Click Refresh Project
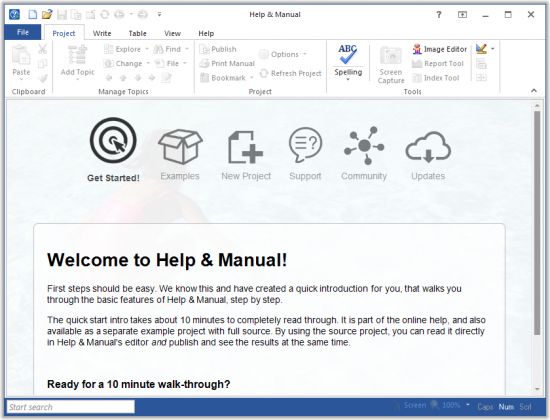Viewport: 550px width, 420px height. [291, 73]
